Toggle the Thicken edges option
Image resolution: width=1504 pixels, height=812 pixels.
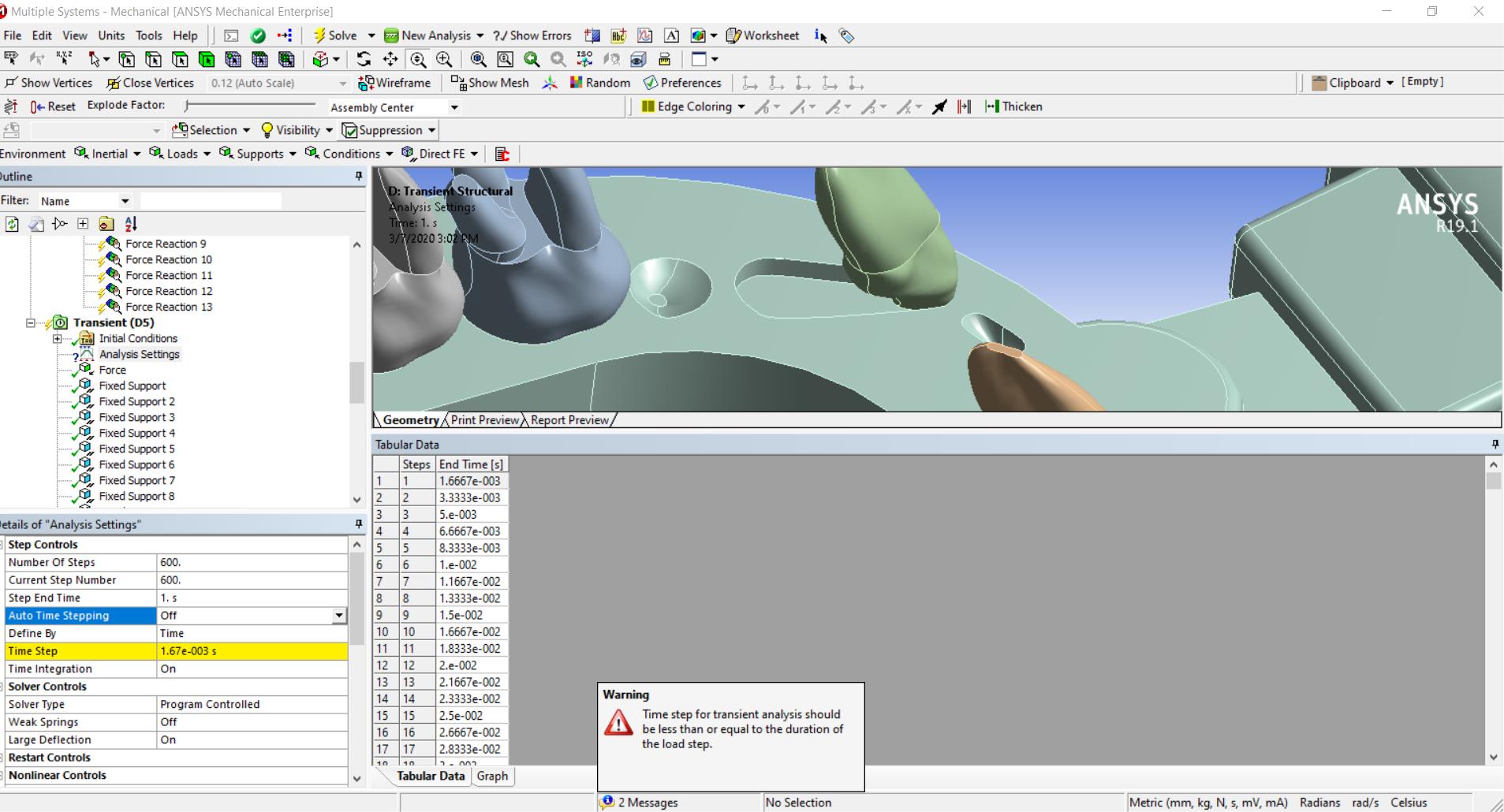coord(1013,106)
